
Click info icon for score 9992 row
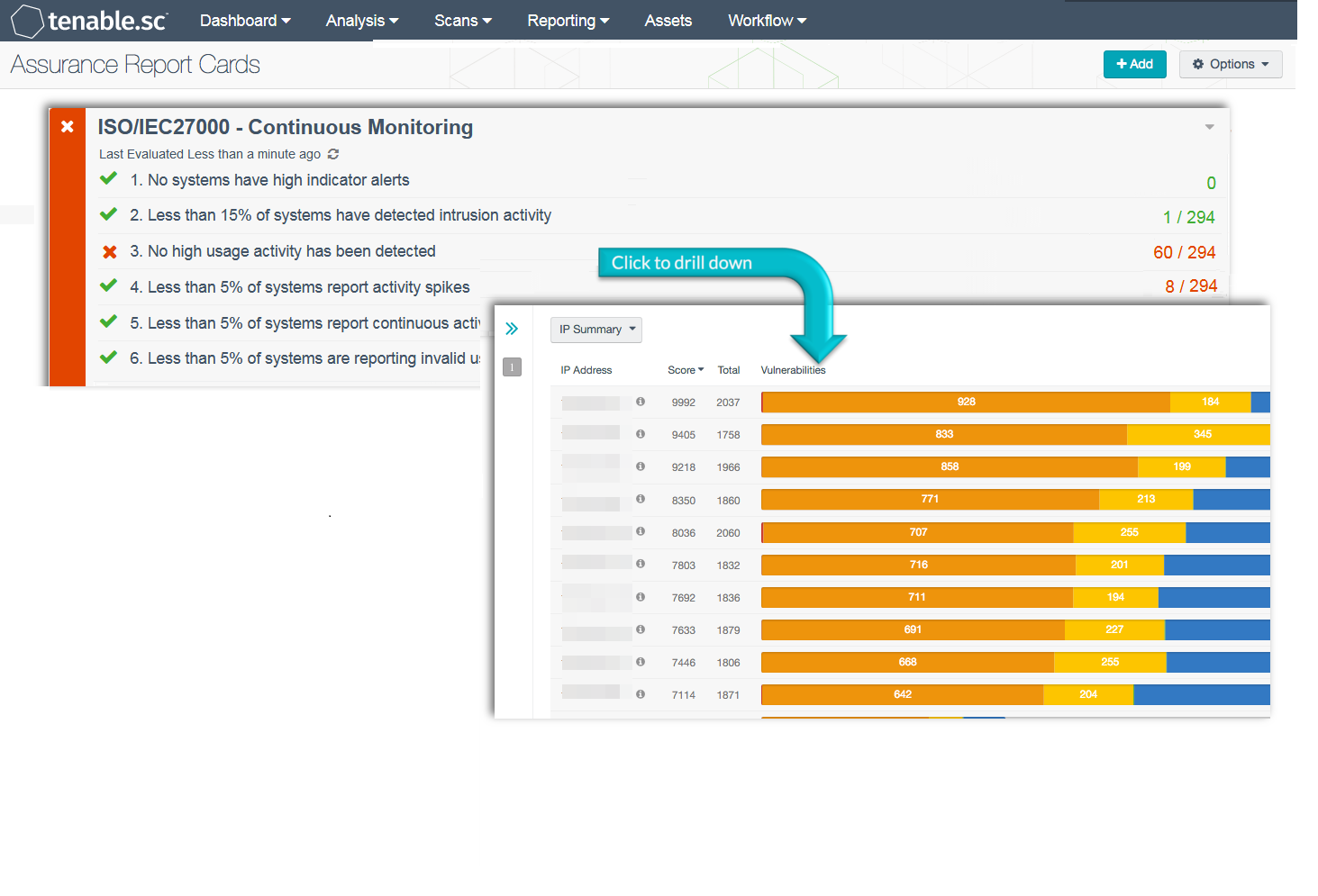point(641,402)
